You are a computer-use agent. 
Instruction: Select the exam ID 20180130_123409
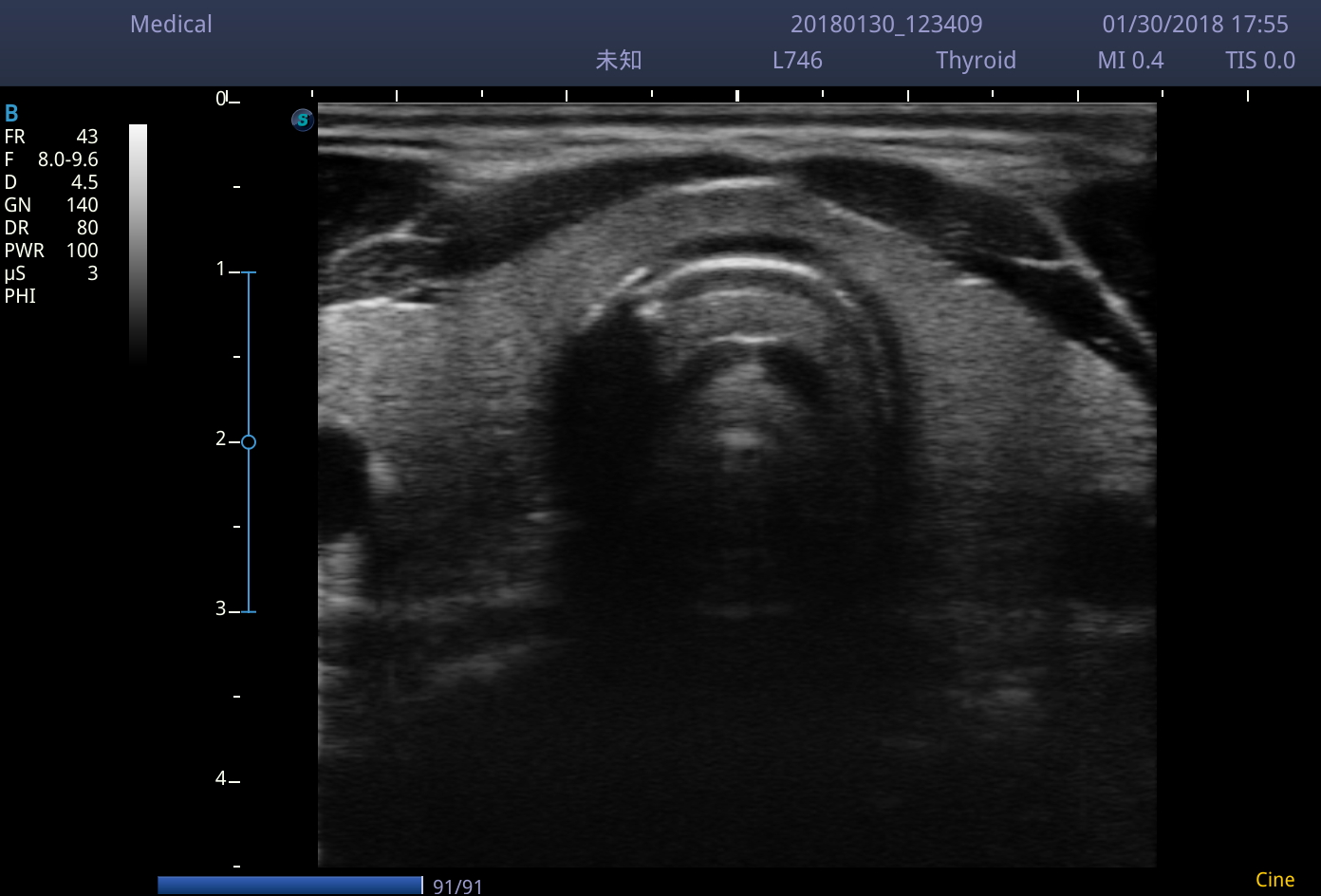pos(886,25)
